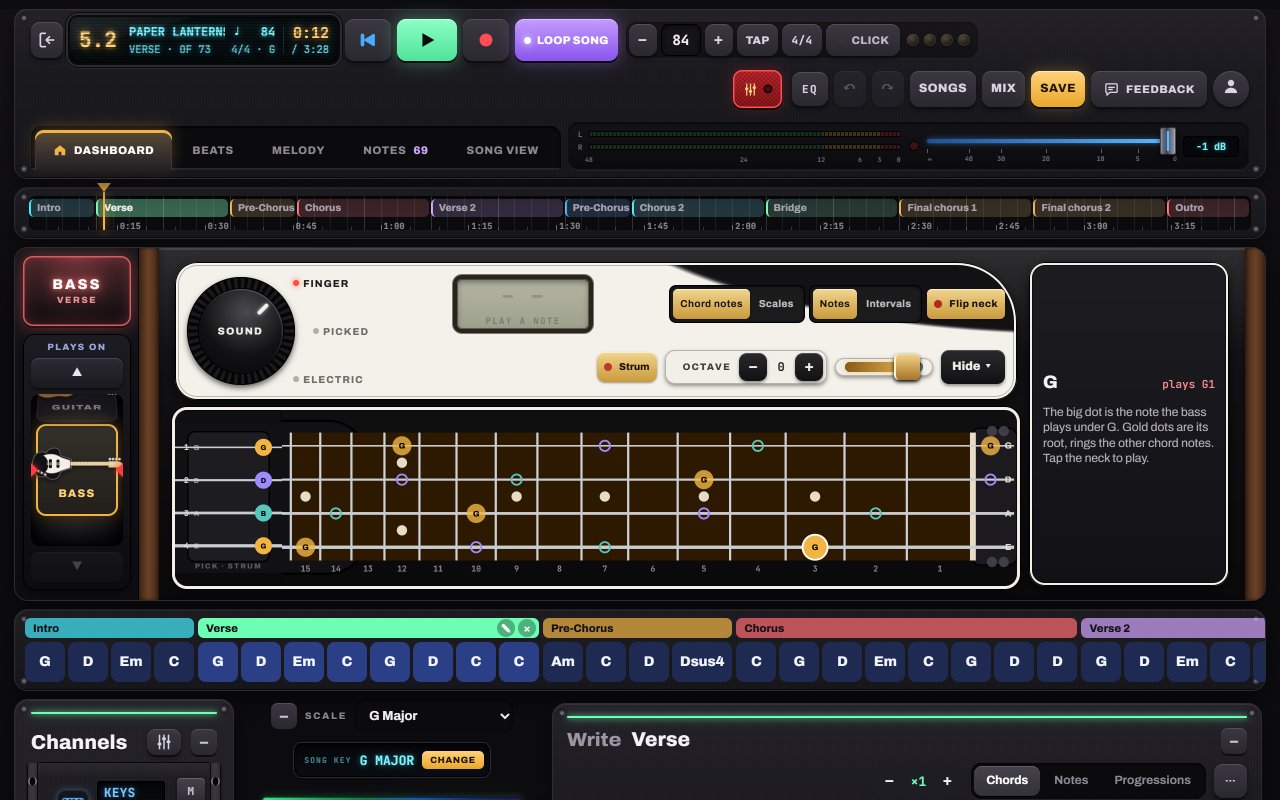1280x800 pixels.
Task: Decrease tempo with the minus button beside 84
Action: (x=642, y=40)
